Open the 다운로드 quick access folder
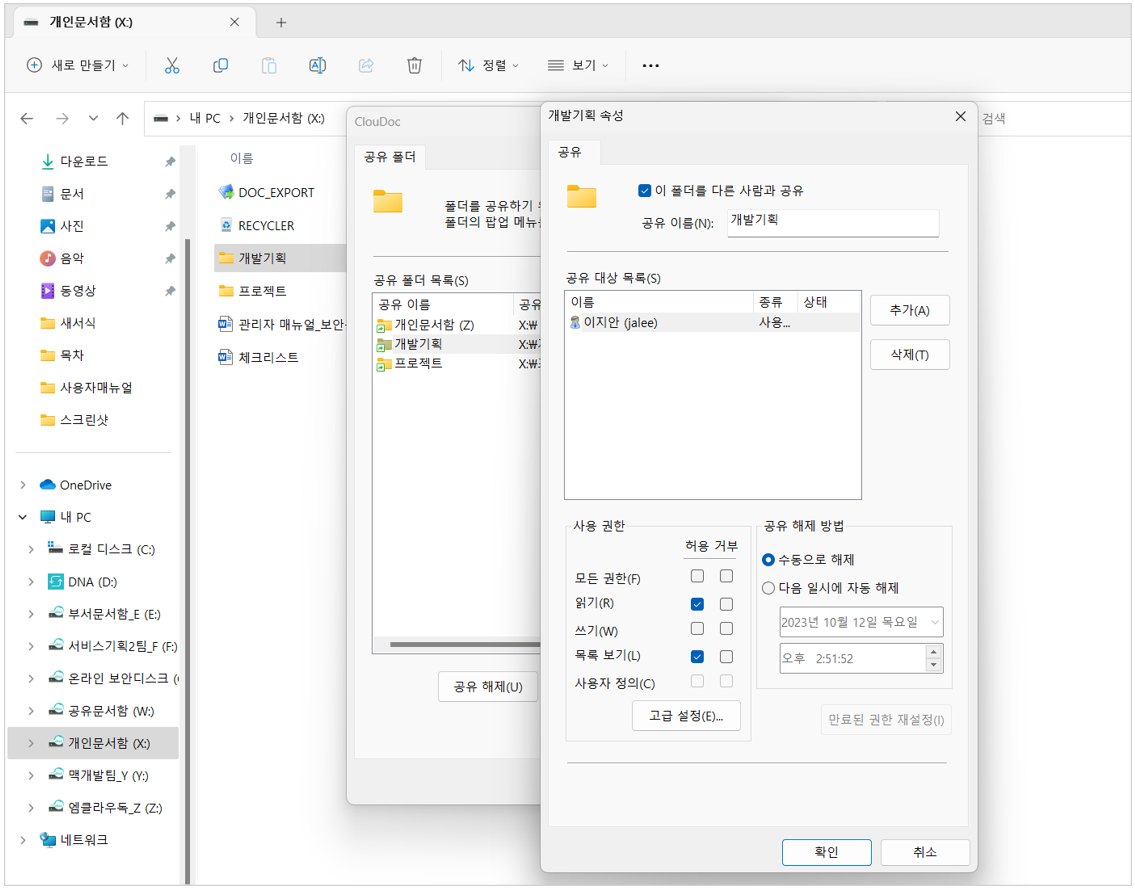Image resolution: width=1135 pixels, height=888 pixels. pos(84,161)
